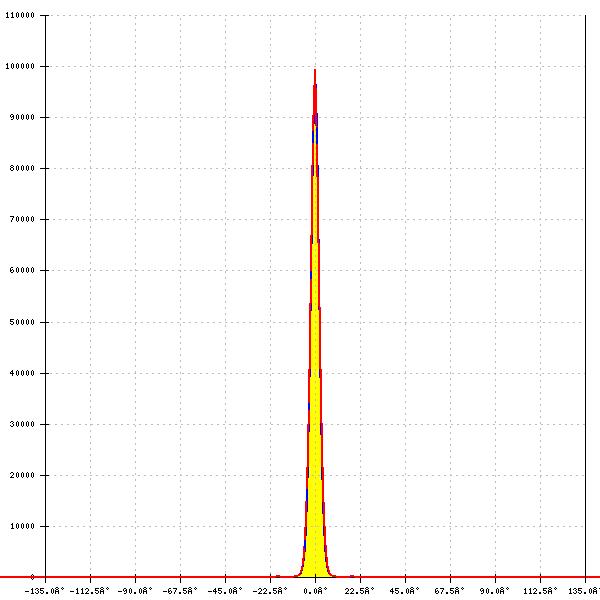Click the -135.0 x-axis label
This screenshot has width=600, height=600.
[x=44, y=591]
